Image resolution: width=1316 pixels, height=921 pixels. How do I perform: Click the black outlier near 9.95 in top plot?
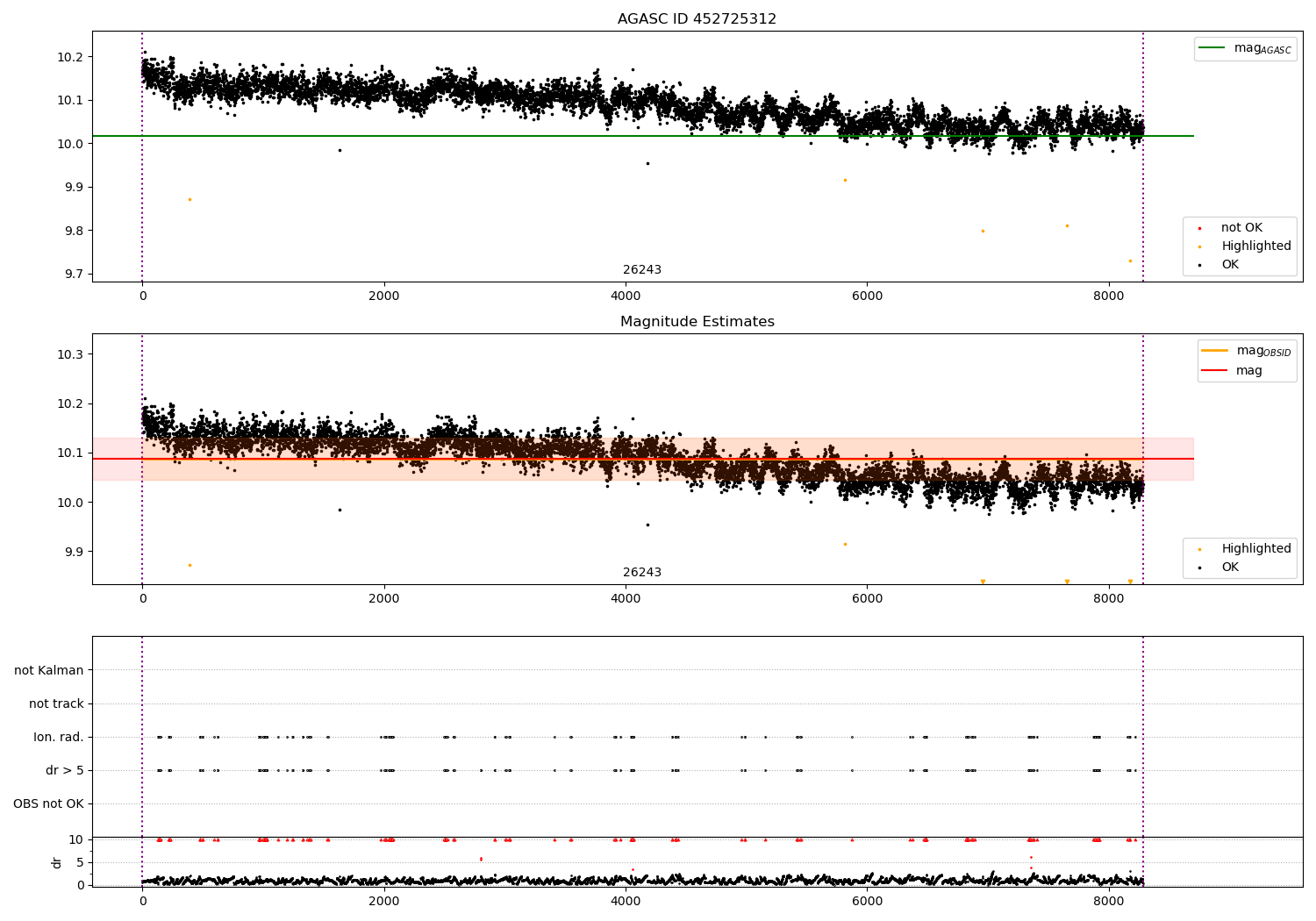[x=647, y=163]
